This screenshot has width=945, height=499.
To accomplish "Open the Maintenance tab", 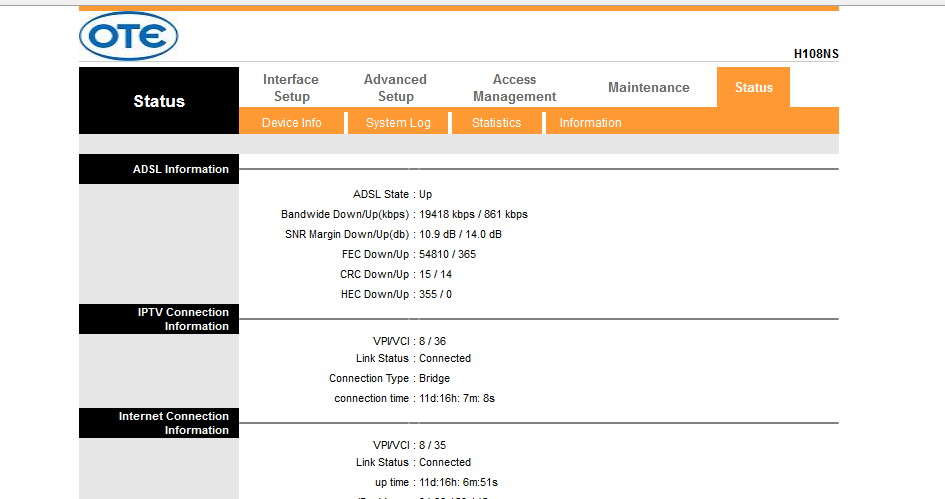I will coord(648,87).
